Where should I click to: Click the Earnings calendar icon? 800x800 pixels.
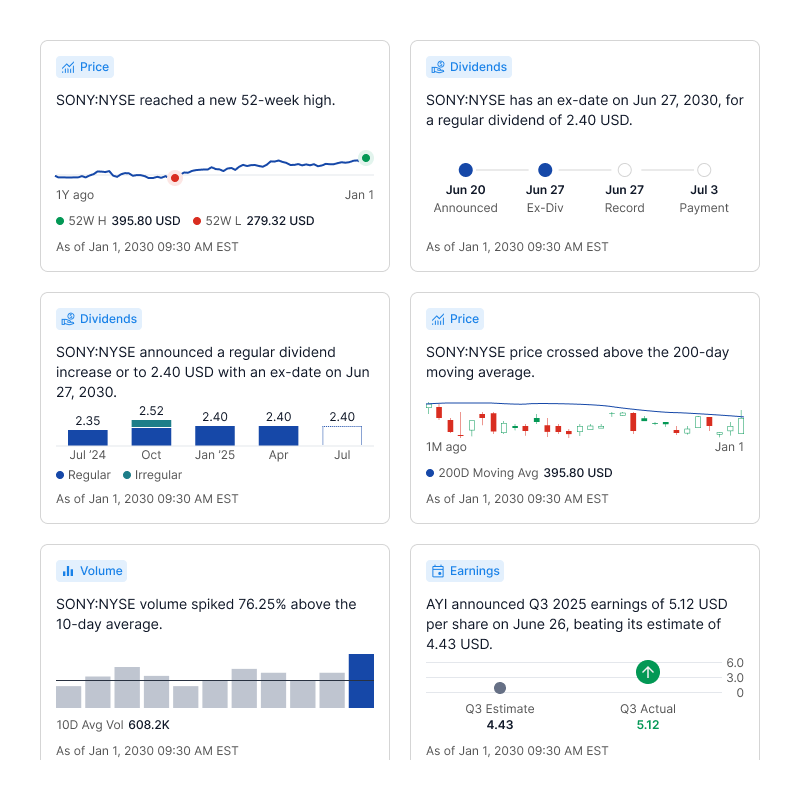pos(438,571)
